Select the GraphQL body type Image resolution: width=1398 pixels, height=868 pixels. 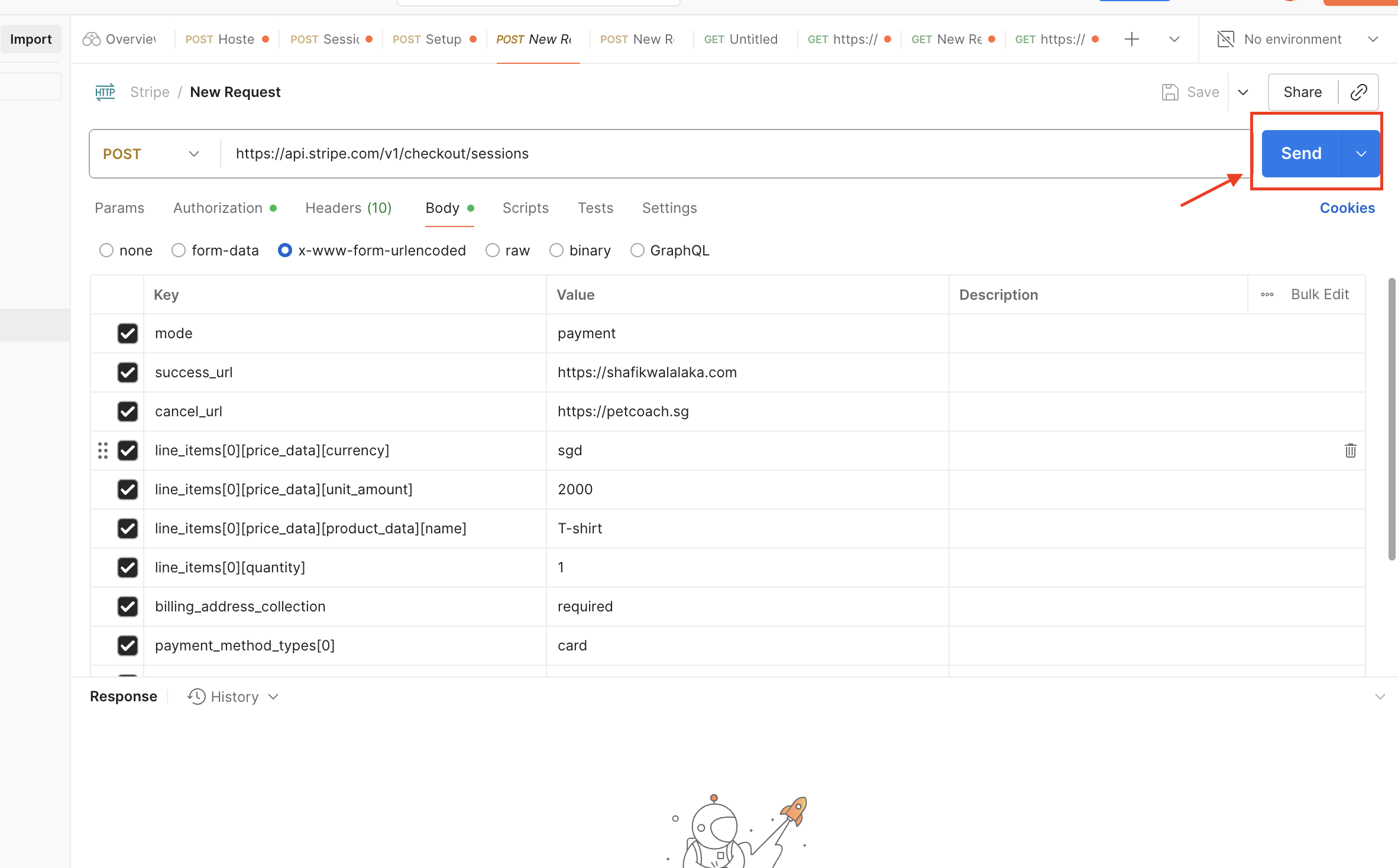tap(637, 251)
